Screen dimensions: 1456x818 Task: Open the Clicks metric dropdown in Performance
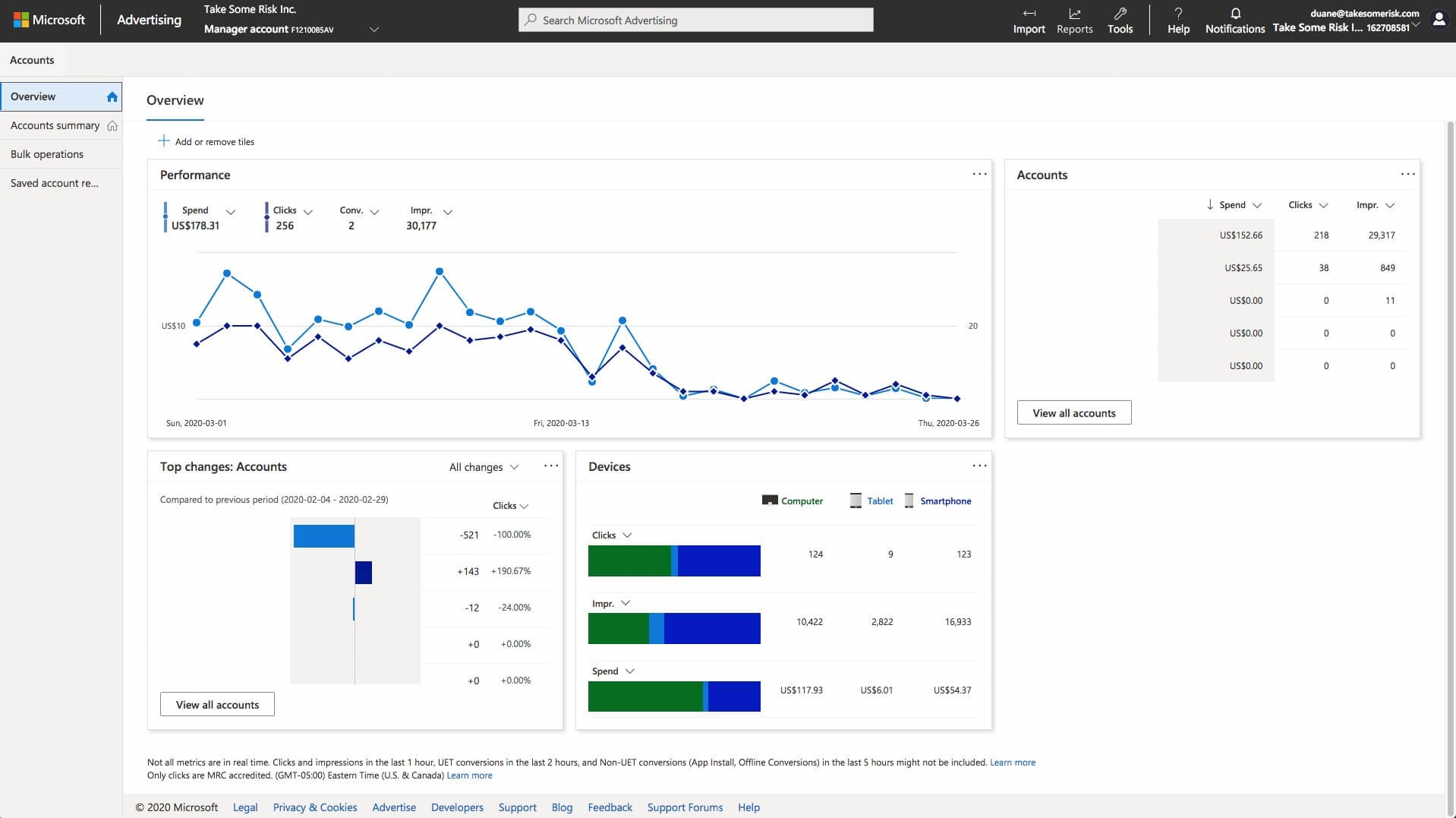pos(307,212)
